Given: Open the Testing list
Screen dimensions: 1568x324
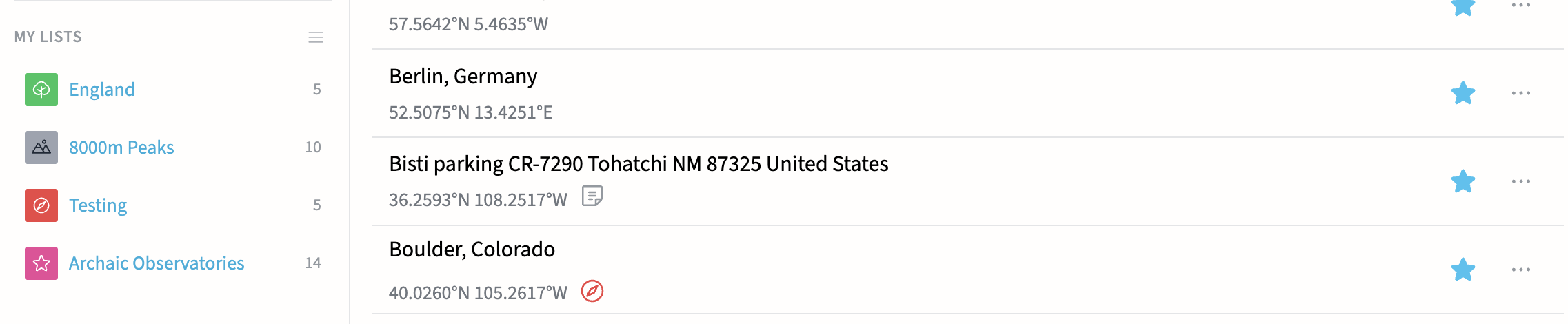Looking at the screenshot, I should coord(98,205).
